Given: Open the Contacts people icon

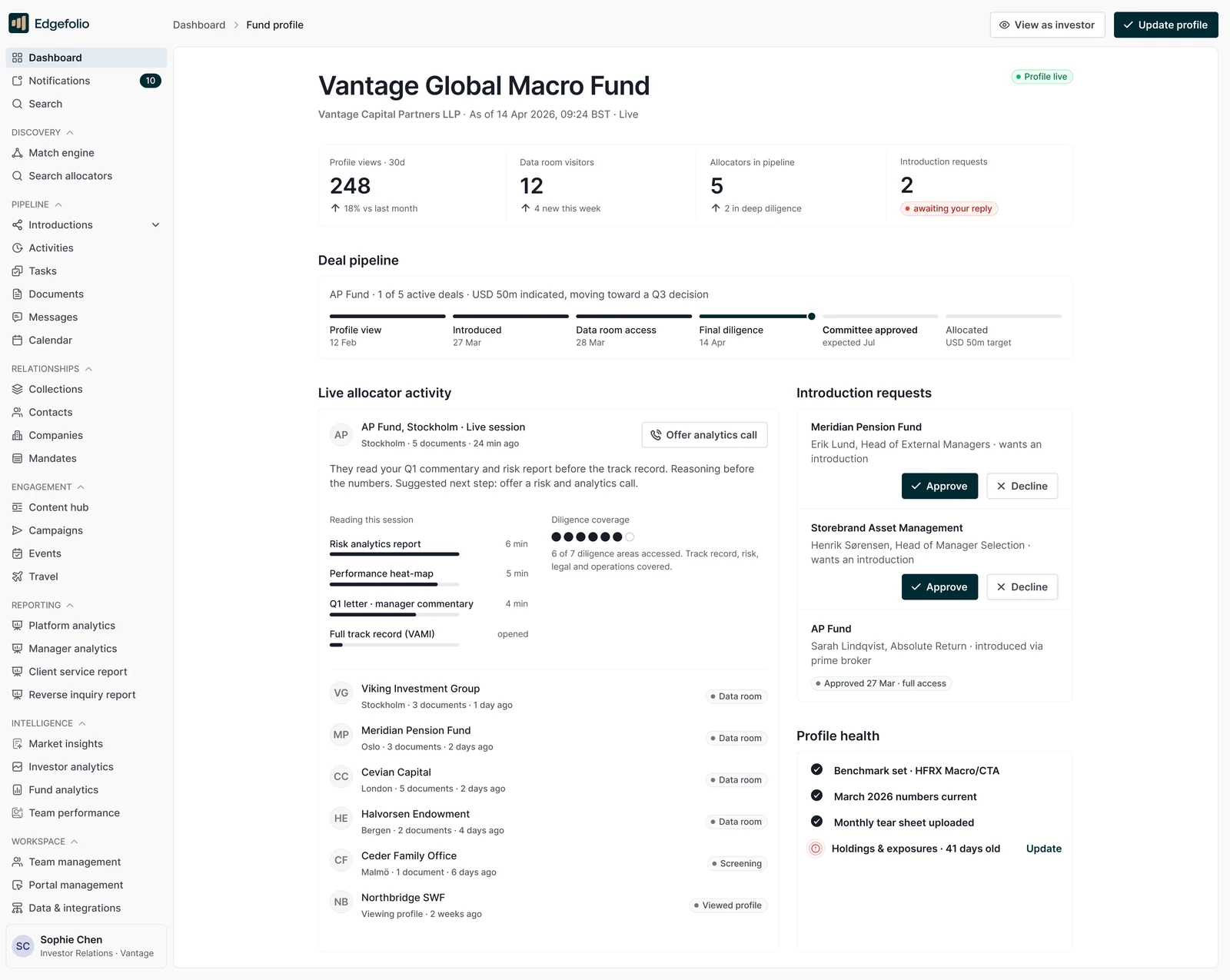Looking at the screenshot, I should click(x=17, y=413).
